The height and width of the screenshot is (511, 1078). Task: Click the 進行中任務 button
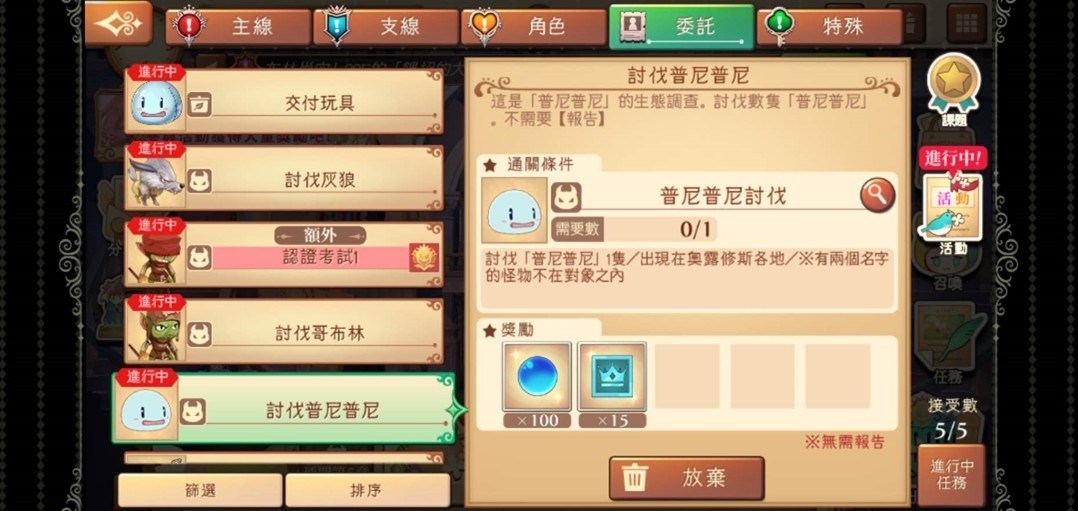pyautogui.click(x=952, y=475)
